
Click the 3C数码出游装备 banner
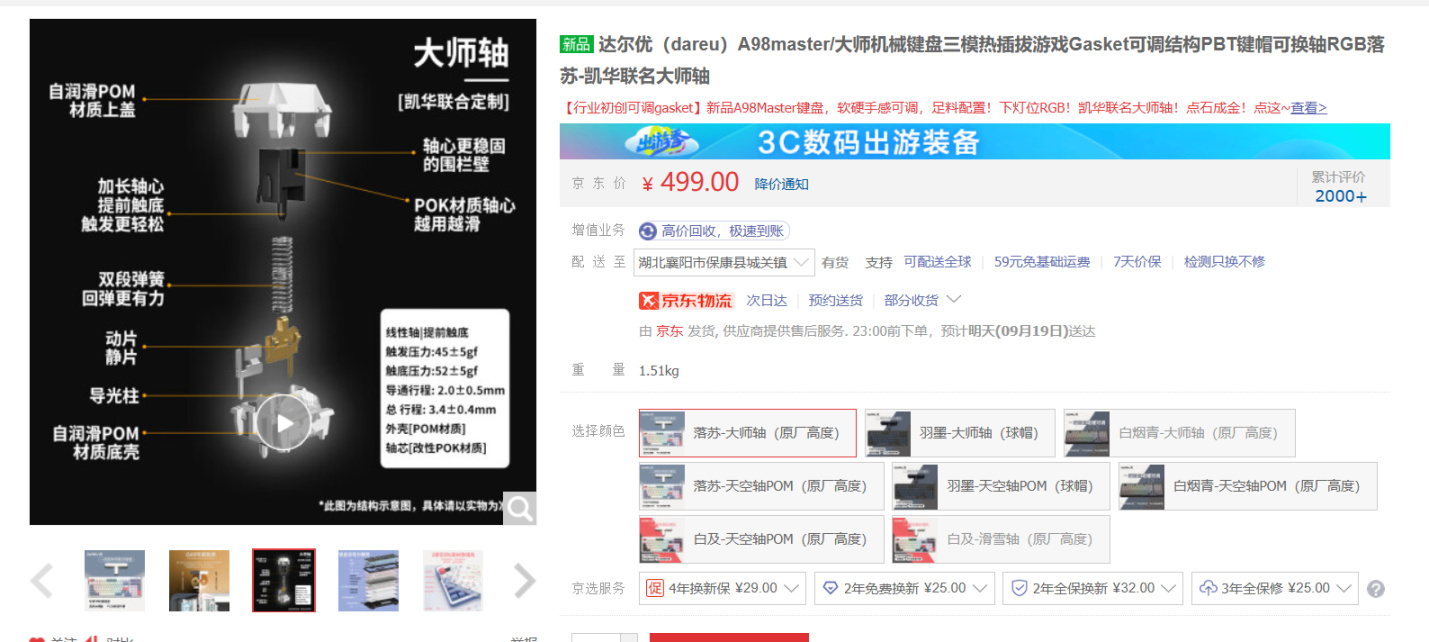pos(974,141)
